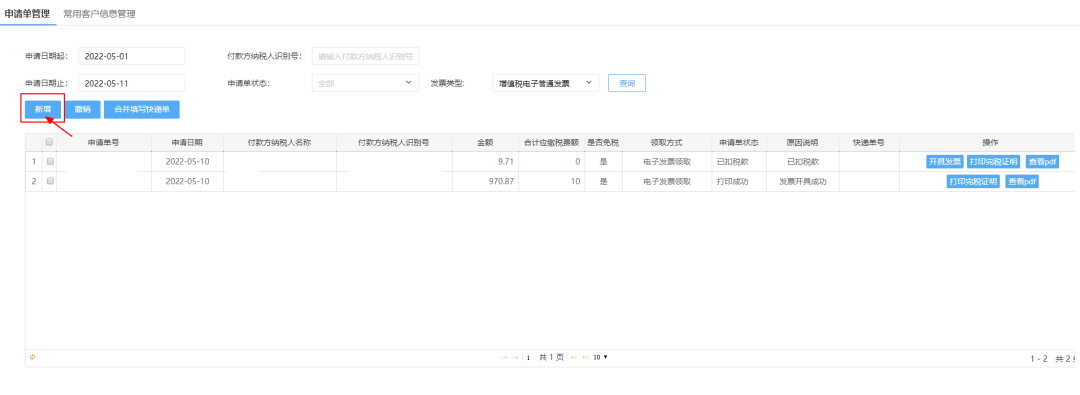Click 电子发票领取 cell in row 2

[x=667, y=182]
